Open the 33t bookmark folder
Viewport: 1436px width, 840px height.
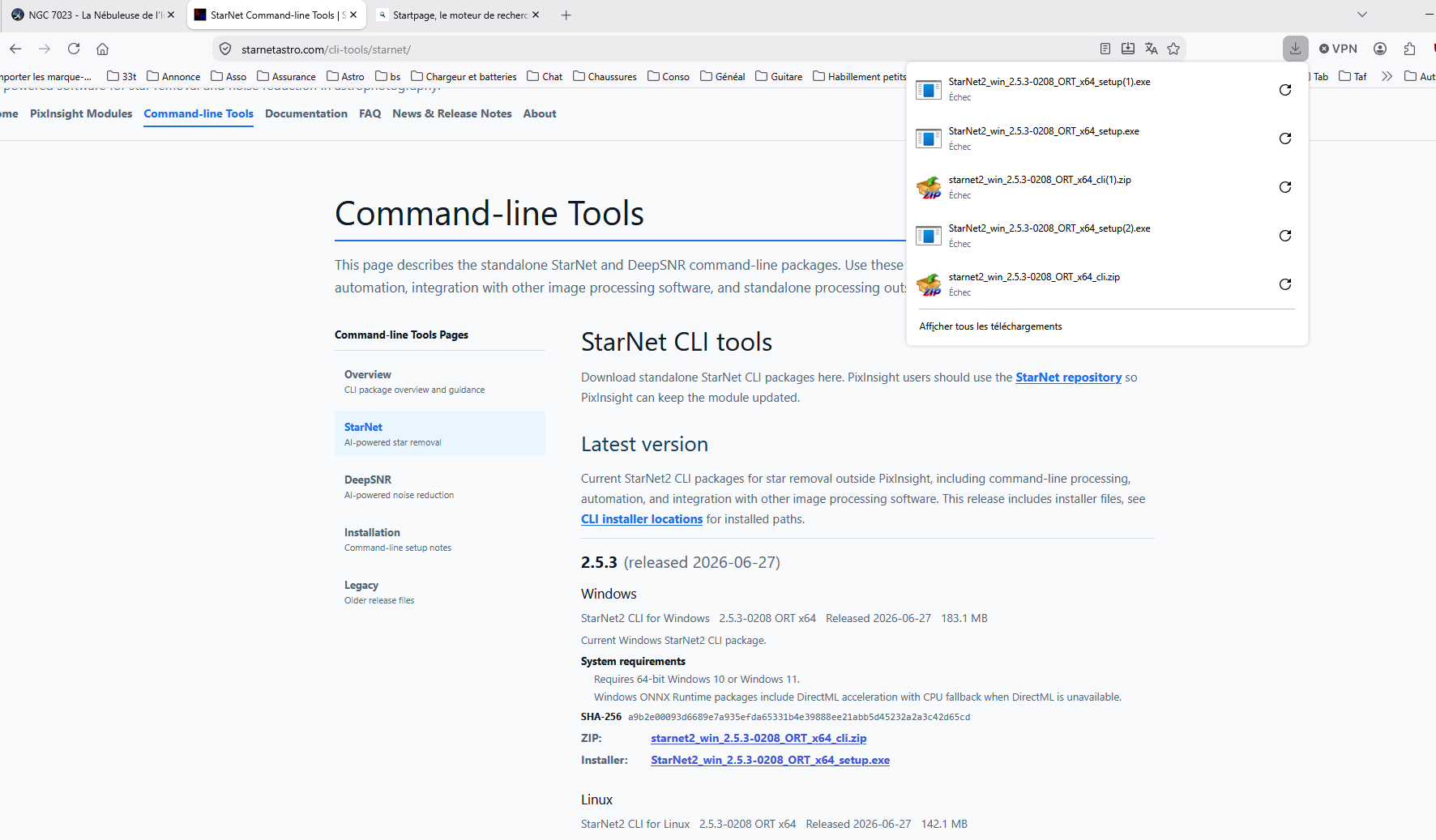(122, 76)
